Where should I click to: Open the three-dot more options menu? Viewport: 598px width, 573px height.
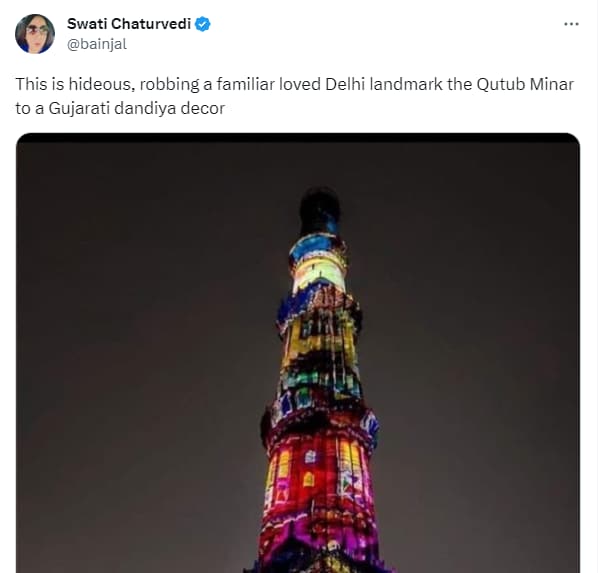[571, 24]
